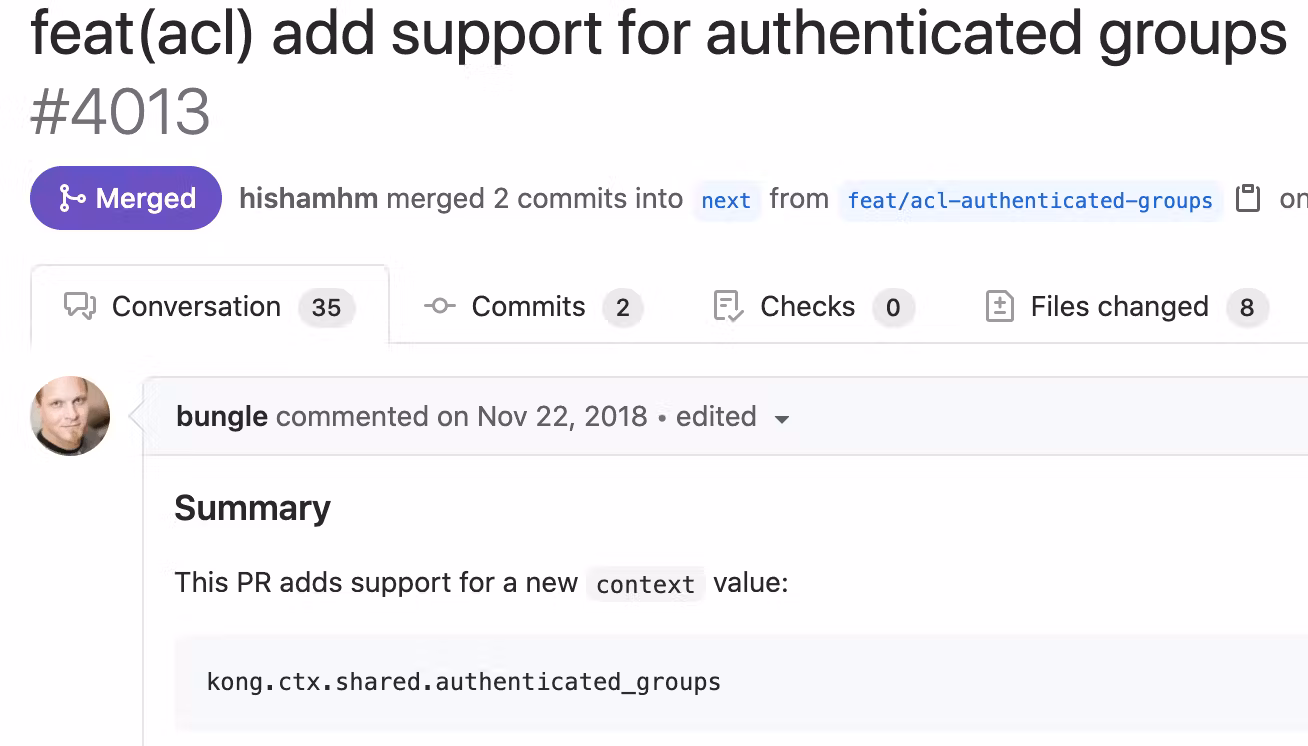Viewport: 1308px width, 746px height.
Task: Click the next base branch link
Action: 726,200
